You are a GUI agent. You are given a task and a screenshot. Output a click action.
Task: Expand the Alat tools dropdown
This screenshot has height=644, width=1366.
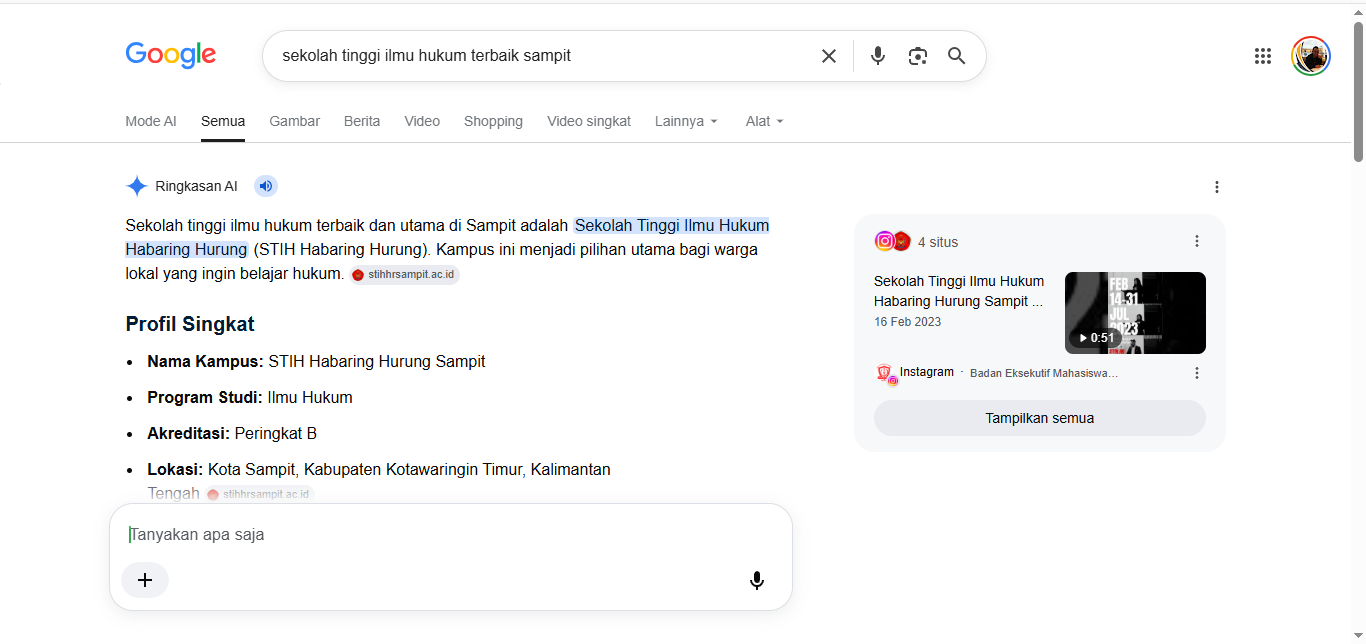(x=765, y=121)
